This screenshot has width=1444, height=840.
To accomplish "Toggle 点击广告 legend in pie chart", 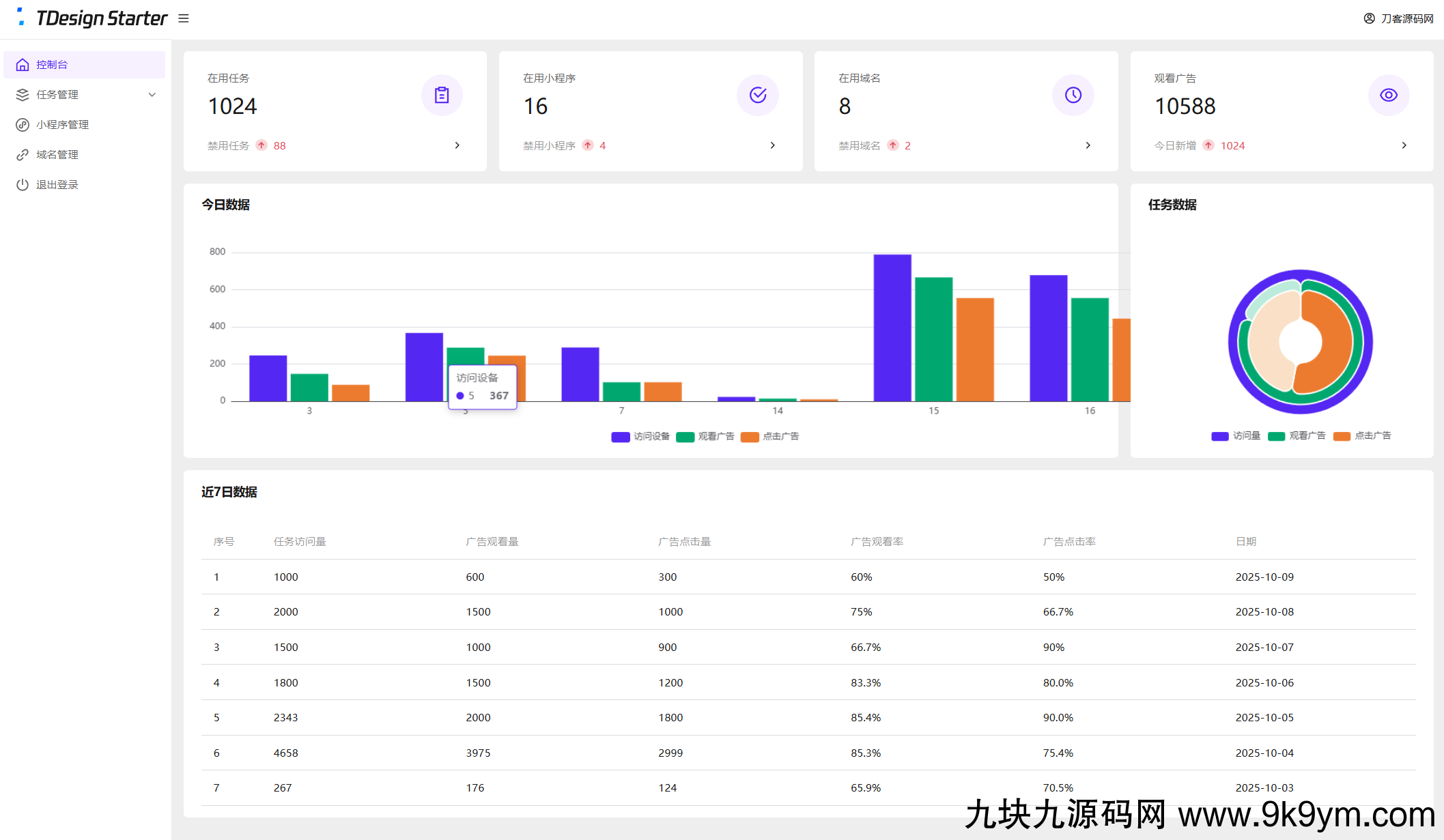I will click(1362, 436).
